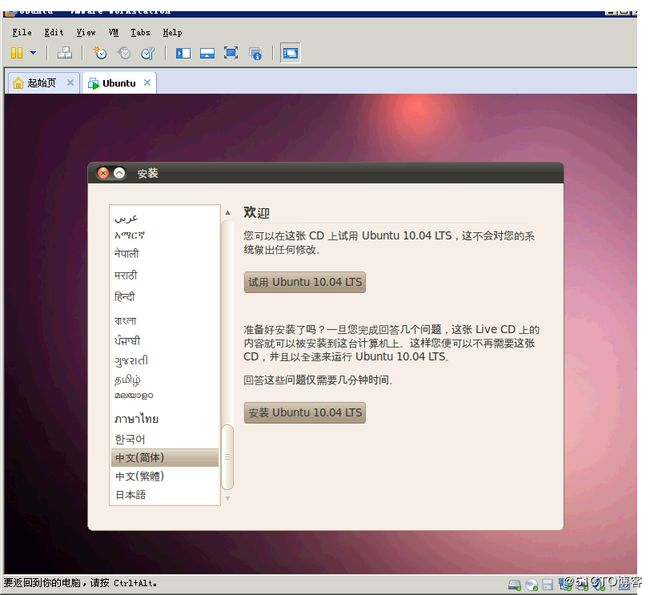Click the highlighted console view icon
Image resolution: width=650 pixels, height=595 pixels.
(290, 53)
